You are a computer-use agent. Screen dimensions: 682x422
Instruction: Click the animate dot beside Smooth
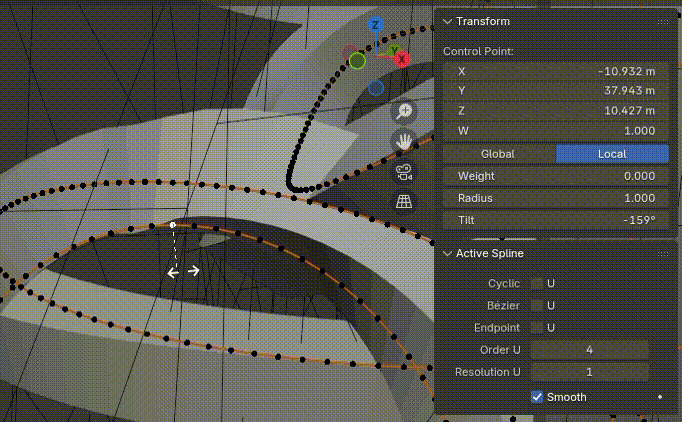click(659, 397)
